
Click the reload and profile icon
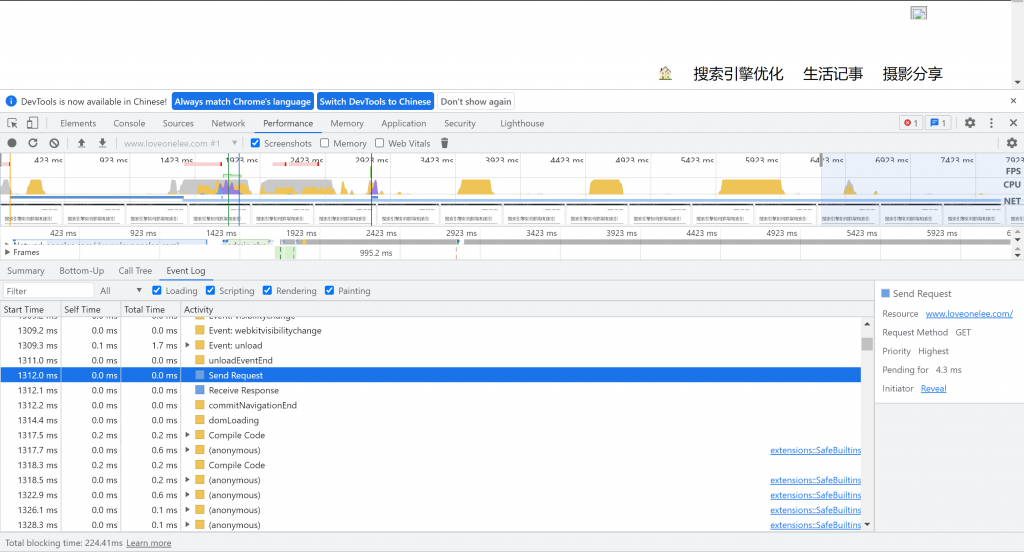(x=33, y=143)
